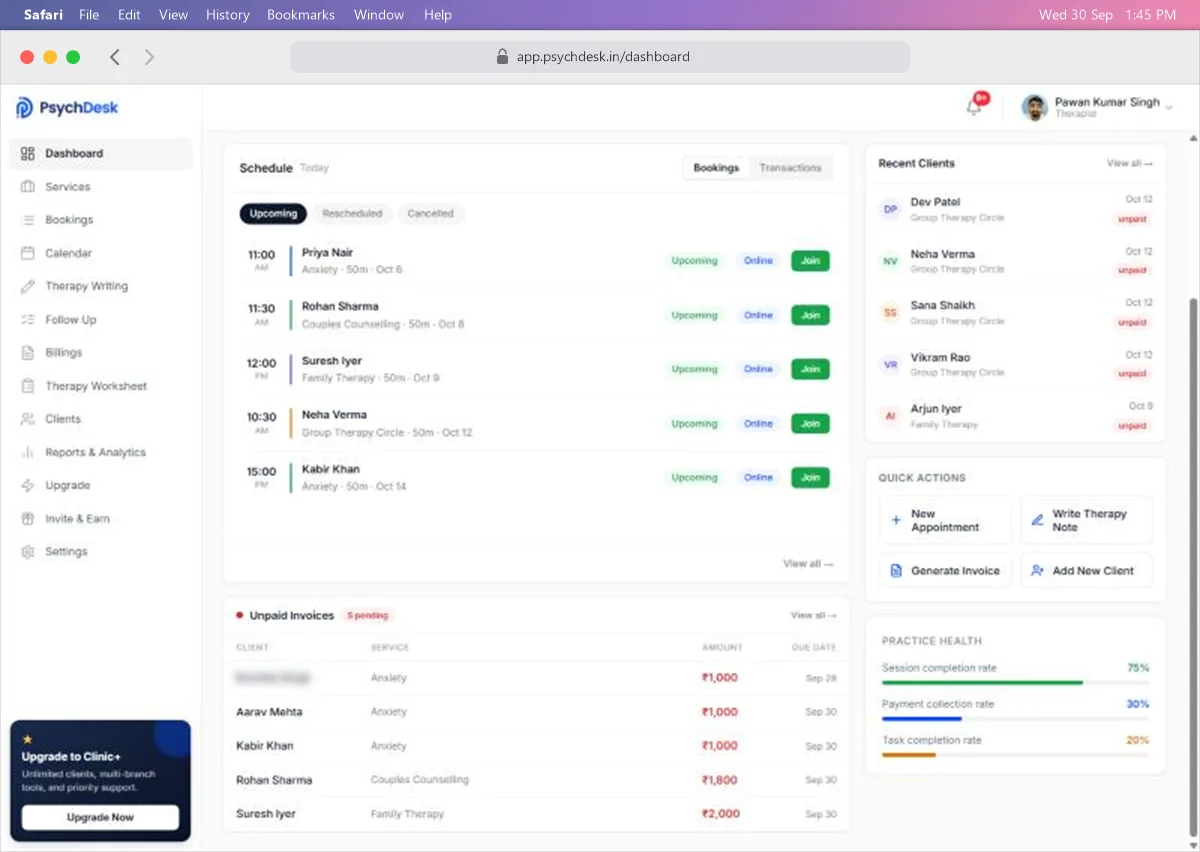Join Kabir Khan's 15:00 session
Screen dimensions: 1200x852
(x=810, y=478)
